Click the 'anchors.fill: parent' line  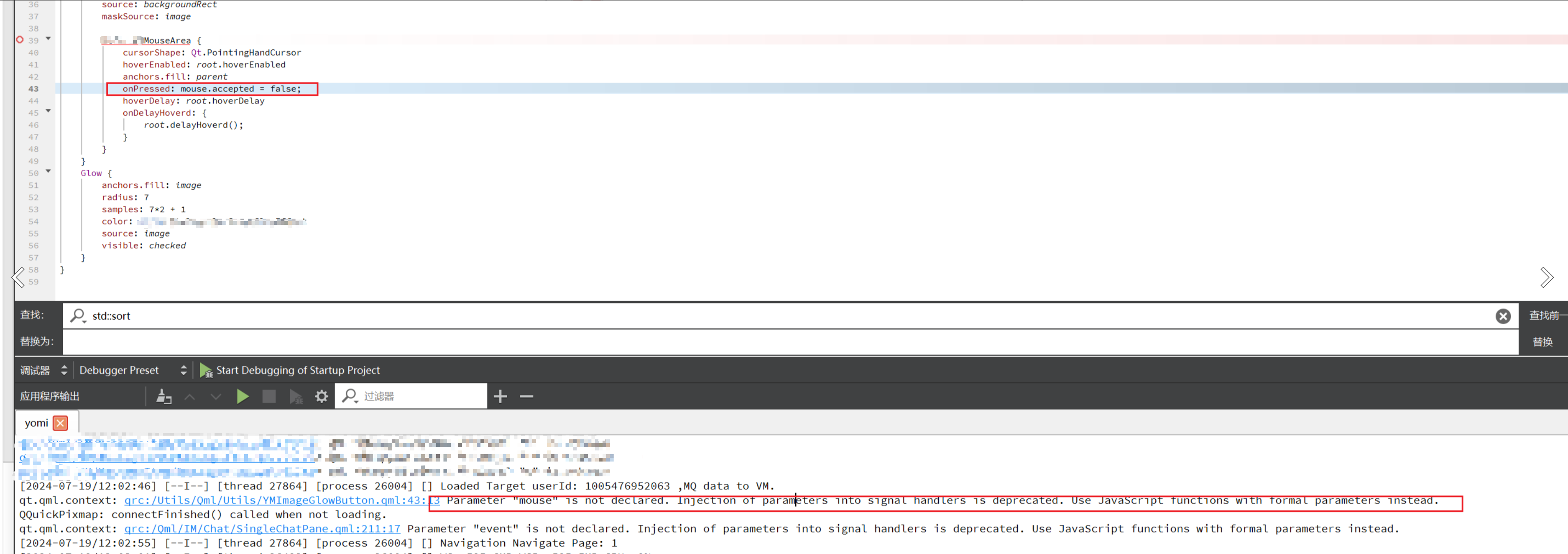175,77
